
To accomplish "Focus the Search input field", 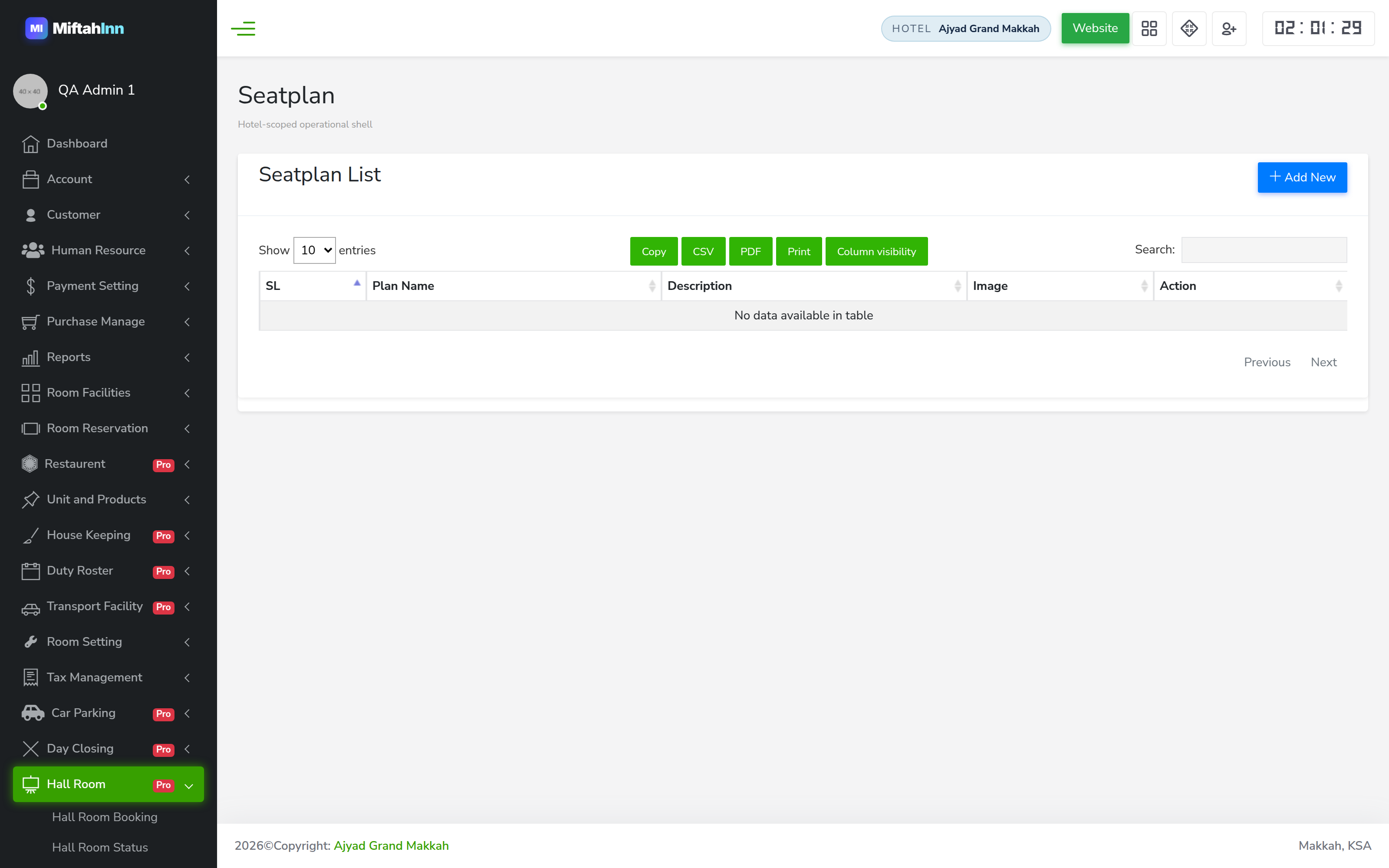I will 1264,250.
